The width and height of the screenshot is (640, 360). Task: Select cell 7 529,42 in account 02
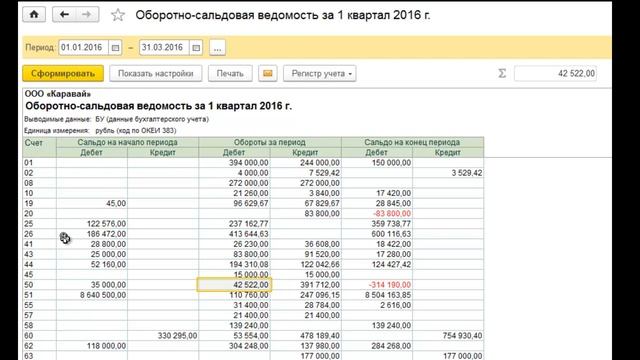pos(305,173)
